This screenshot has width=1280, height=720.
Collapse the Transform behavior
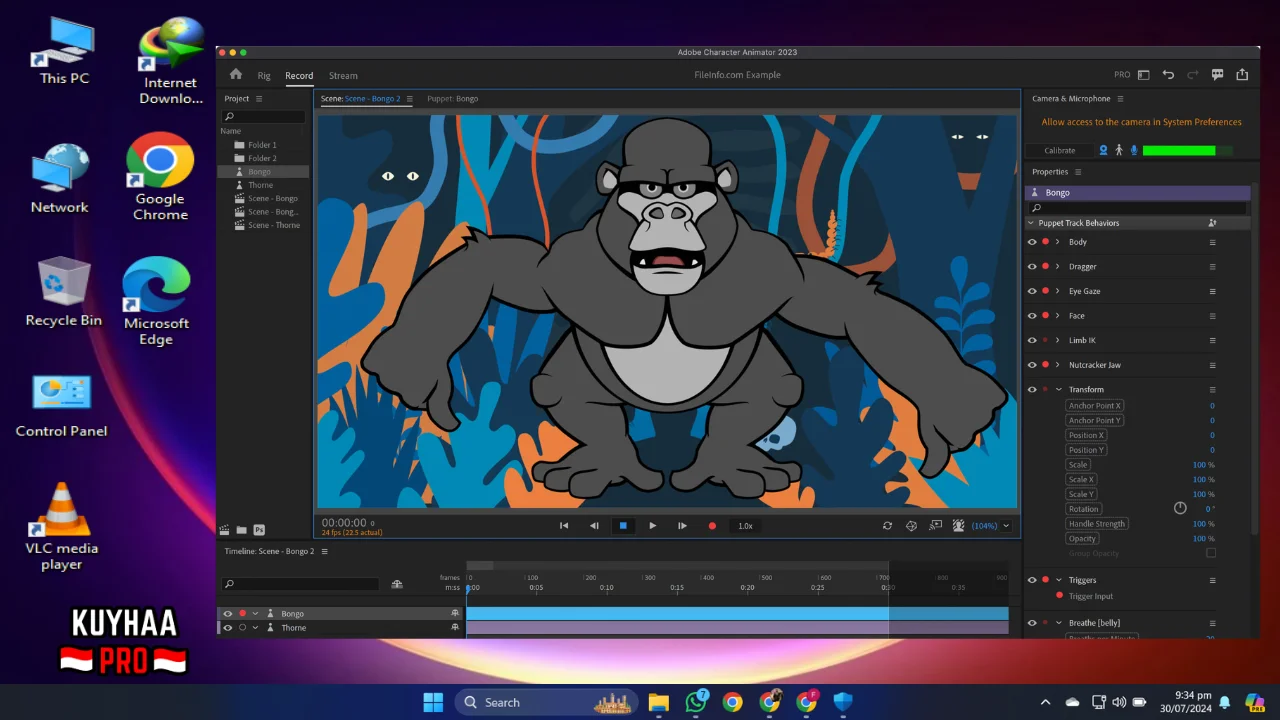click(1058, 389)
